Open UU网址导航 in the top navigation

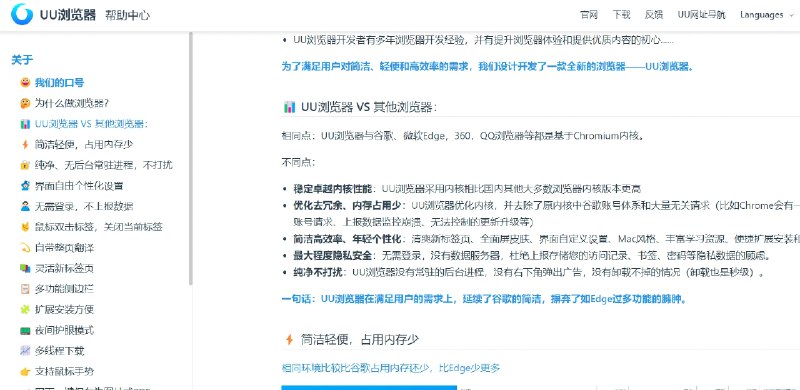coord(701,15)
